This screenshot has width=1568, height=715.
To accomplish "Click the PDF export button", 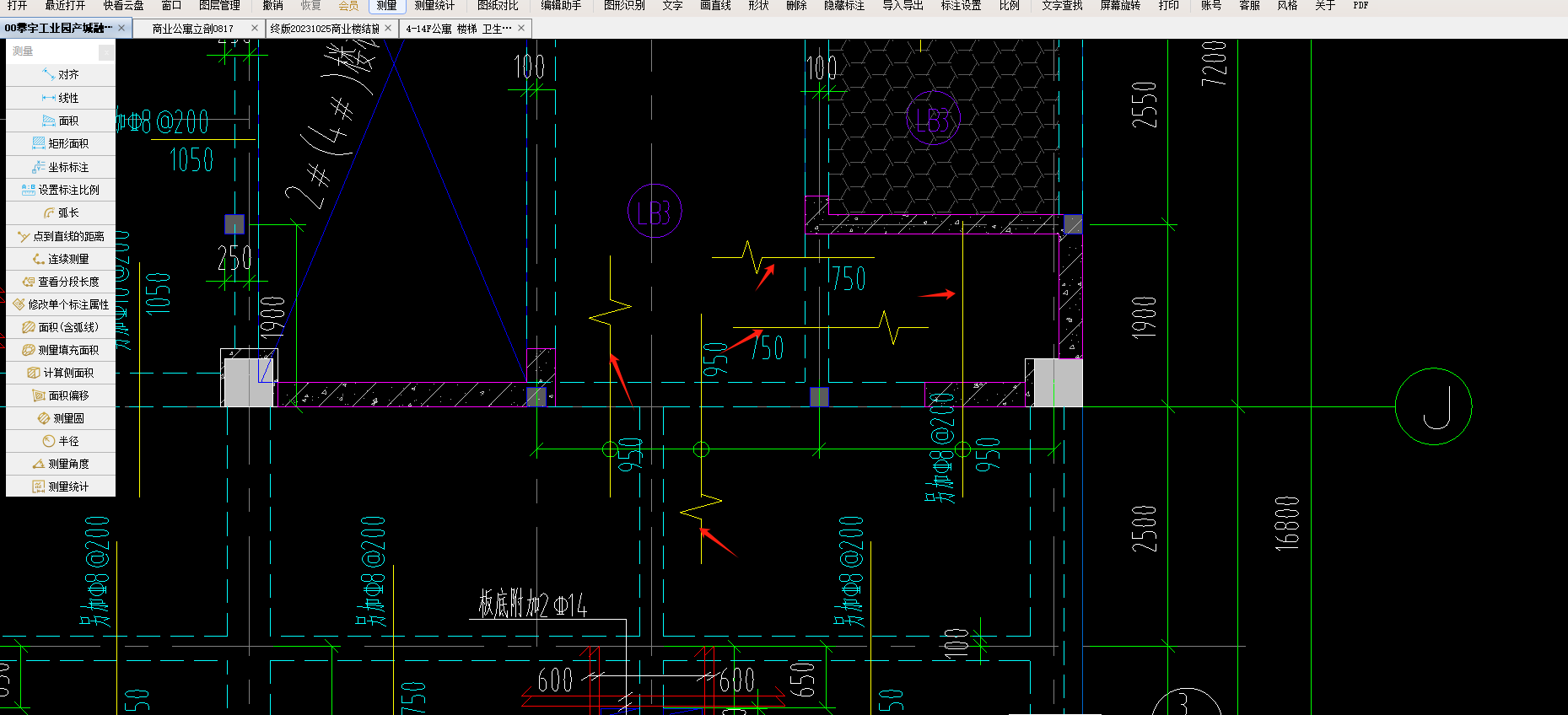I will click(1361, 5).
